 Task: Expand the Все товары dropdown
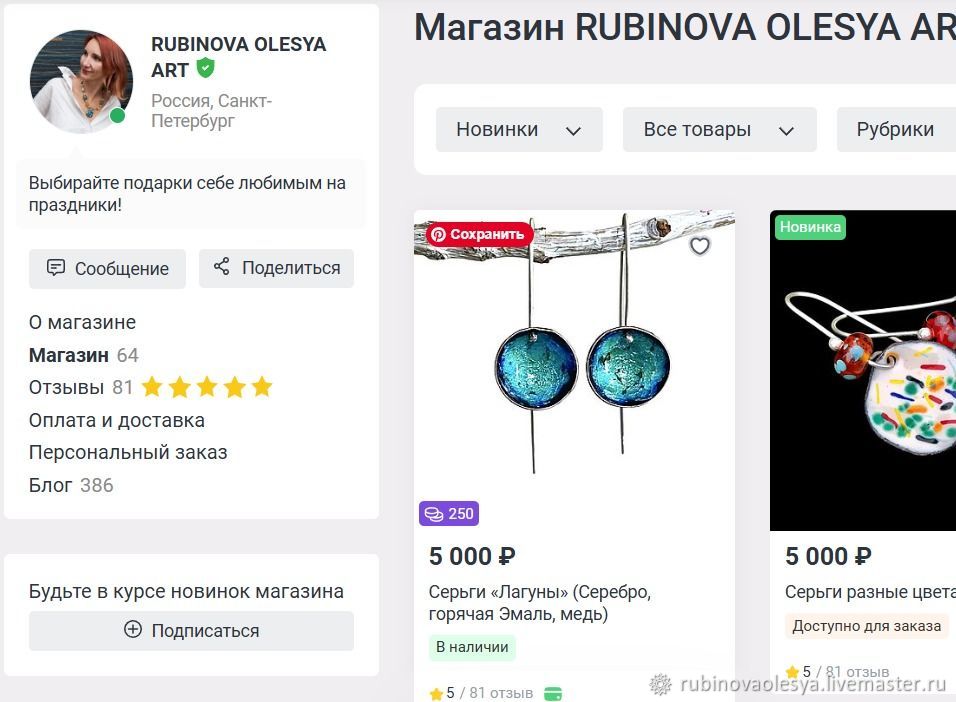pyautogui.click(x=719, y=129)
